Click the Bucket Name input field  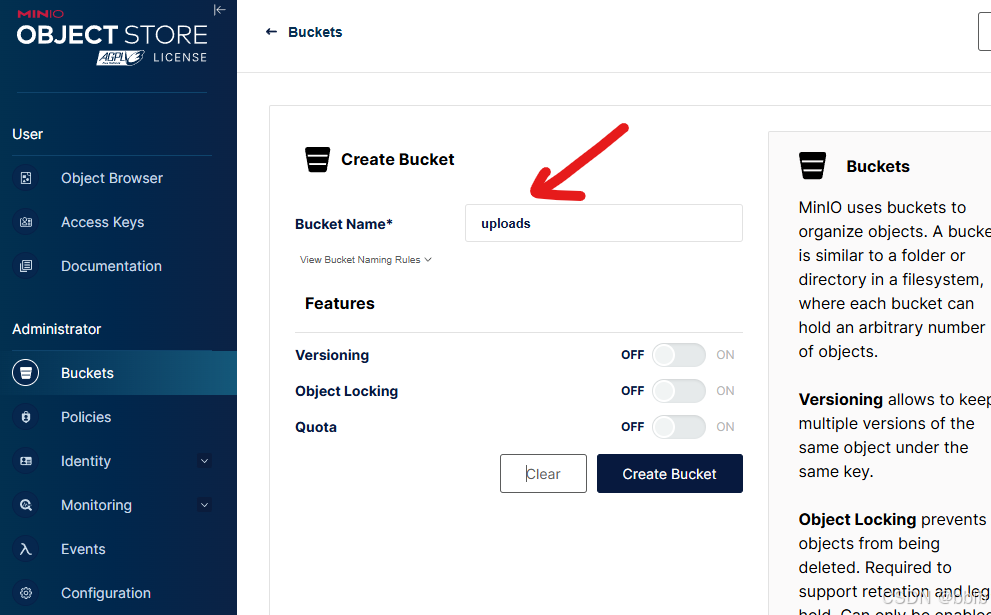click(x=604, y=223)
